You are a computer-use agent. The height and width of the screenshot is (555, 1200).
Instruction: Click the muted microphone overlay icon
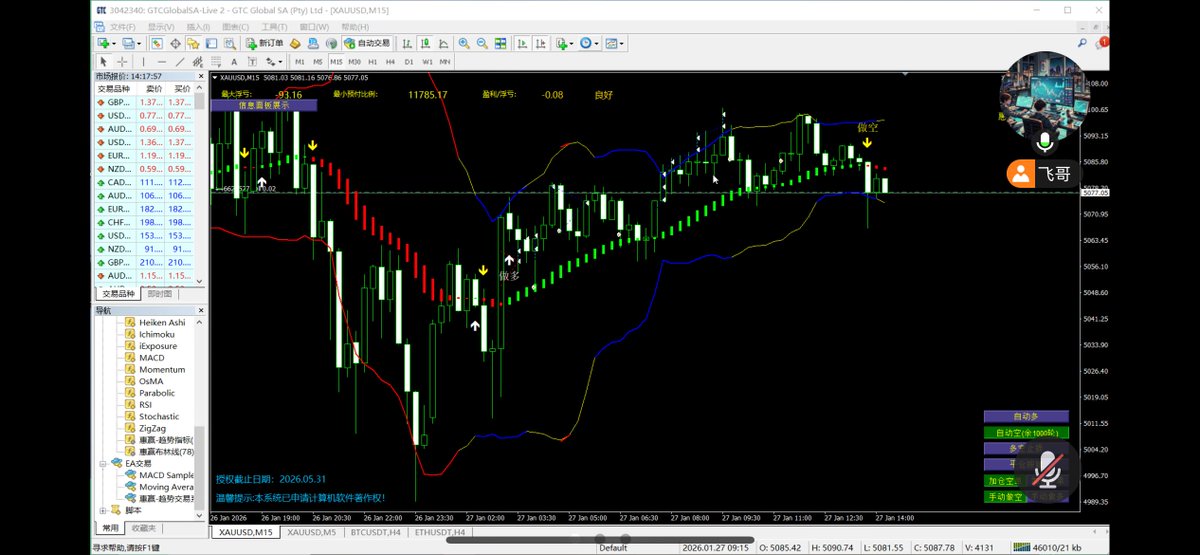[1049, 466]
